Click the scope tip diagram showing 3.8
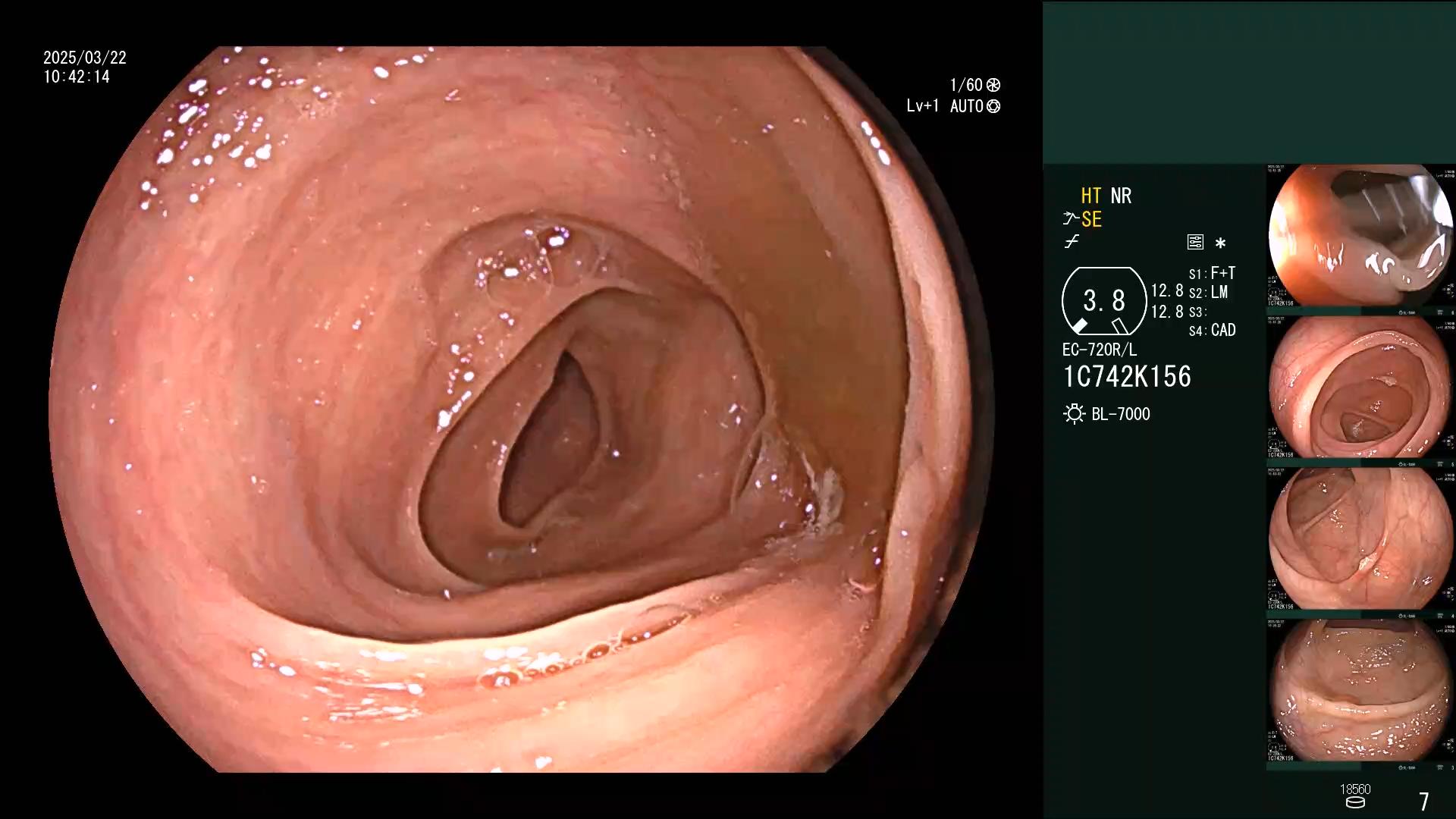Viewport: 1456px width, 819px height. click(x=1104, y=301)
